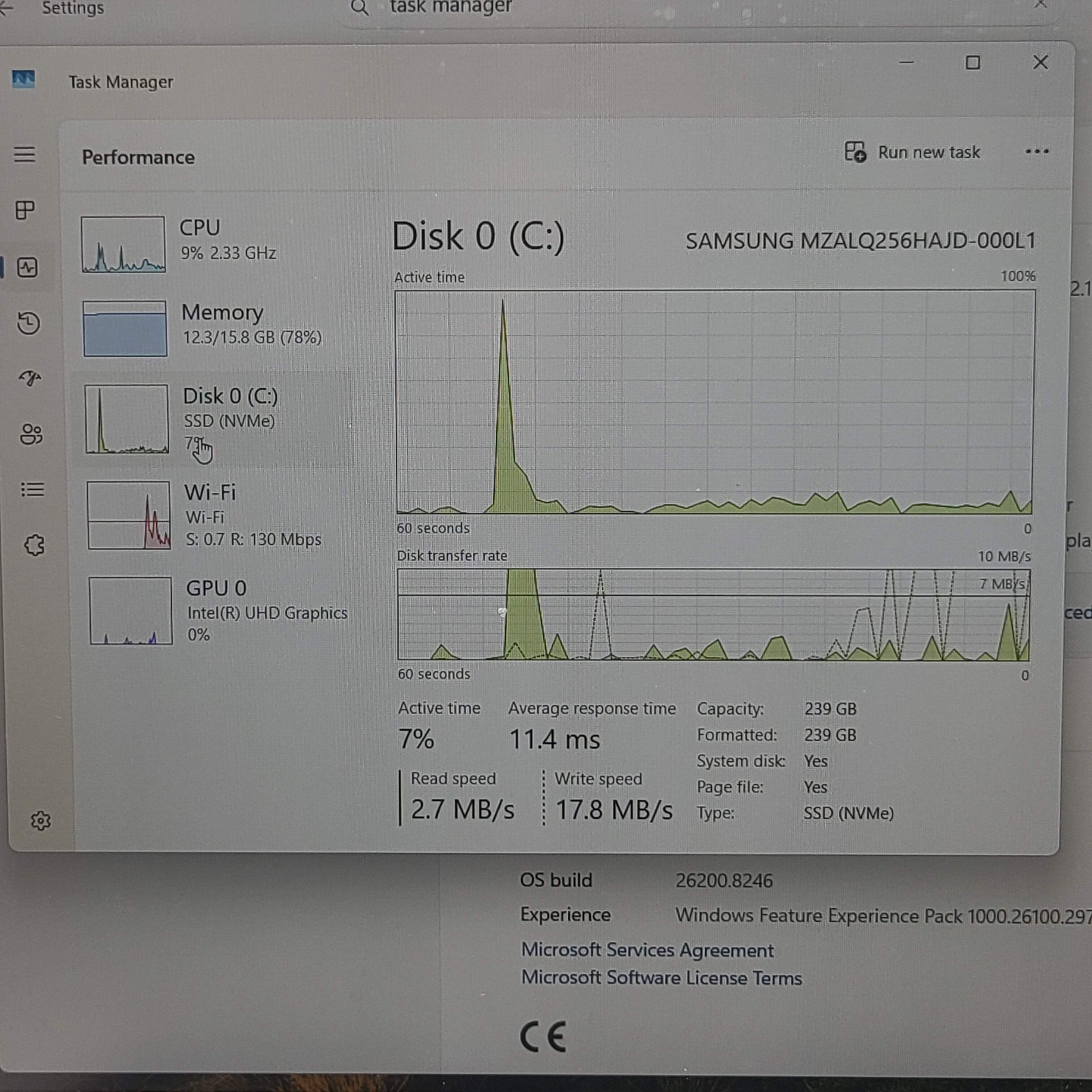
Task: Click the GPU 0 mini graph thumbnail
Action: point(130,611)
